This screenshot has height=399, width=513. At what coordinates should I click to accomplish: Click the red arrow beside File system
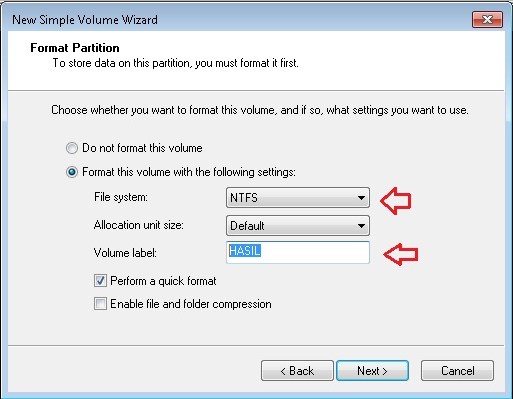point(396,200)
